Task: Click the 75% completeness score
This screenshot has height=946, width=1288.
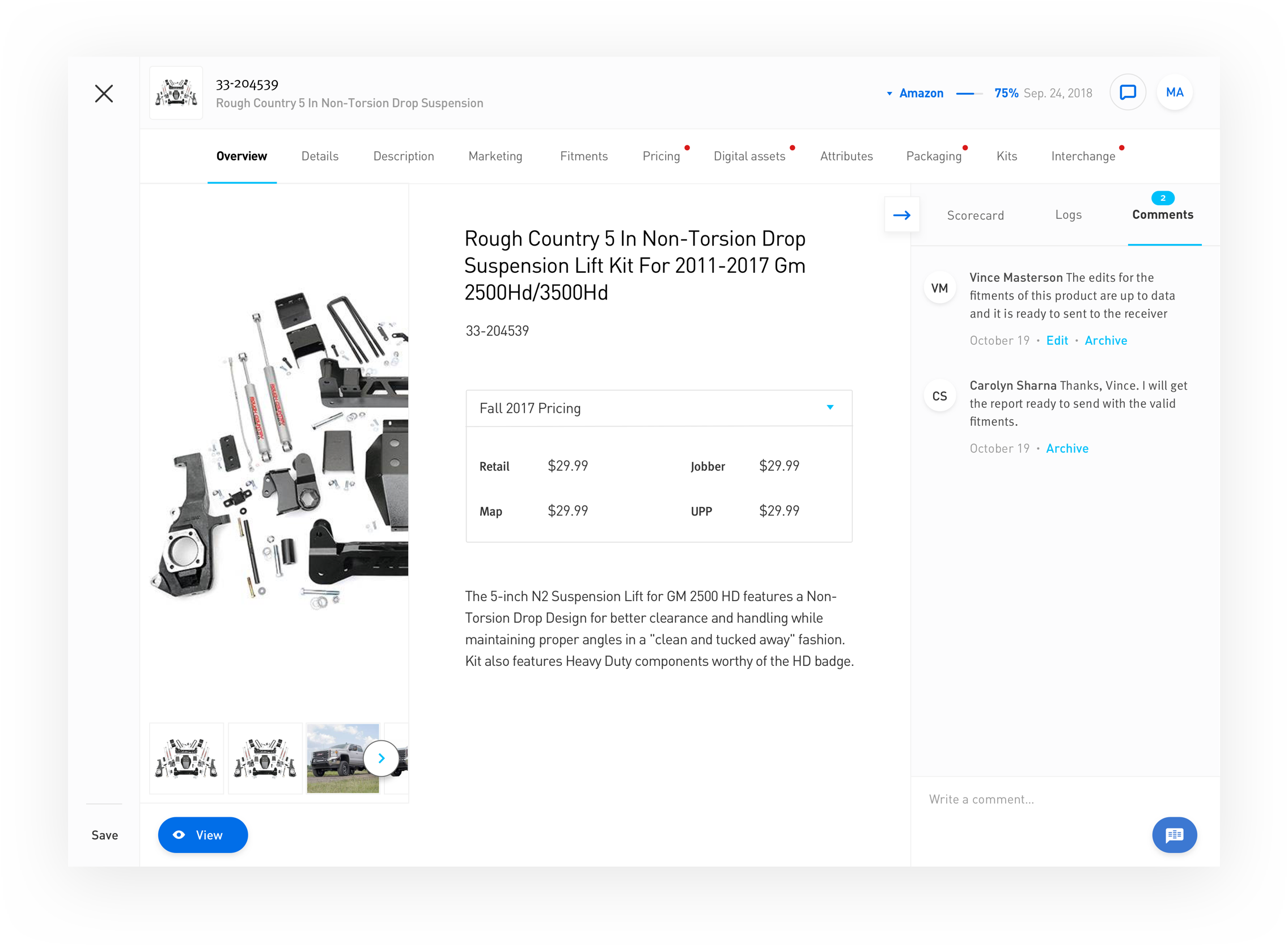Action: pyautogui.click(x=1006, y=93)
